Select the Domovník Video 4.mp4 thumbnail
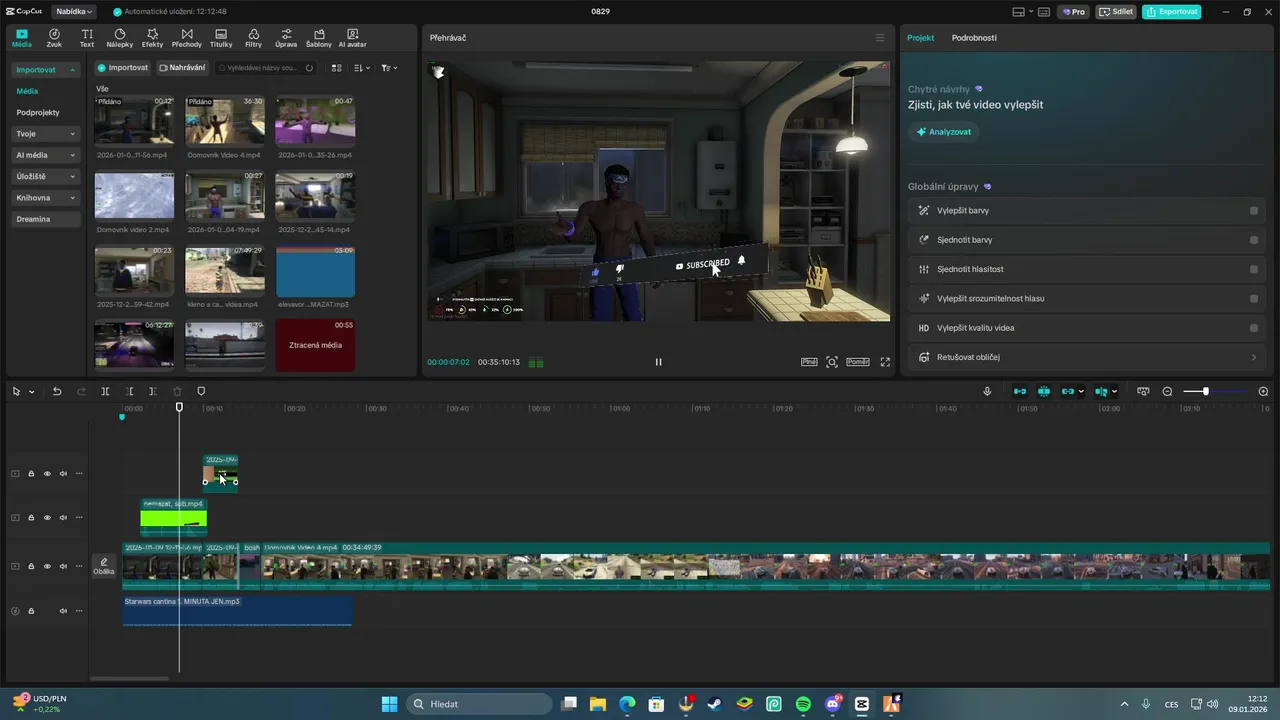 click(x=225, y=121)
